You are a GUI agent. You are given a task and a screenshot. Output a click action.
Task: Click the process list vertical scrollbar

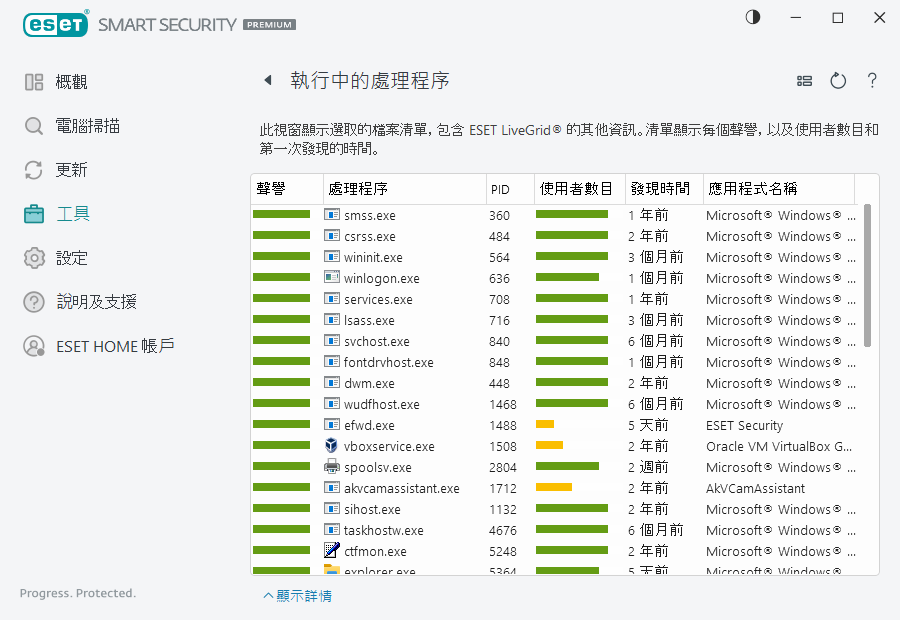(867, 275)
